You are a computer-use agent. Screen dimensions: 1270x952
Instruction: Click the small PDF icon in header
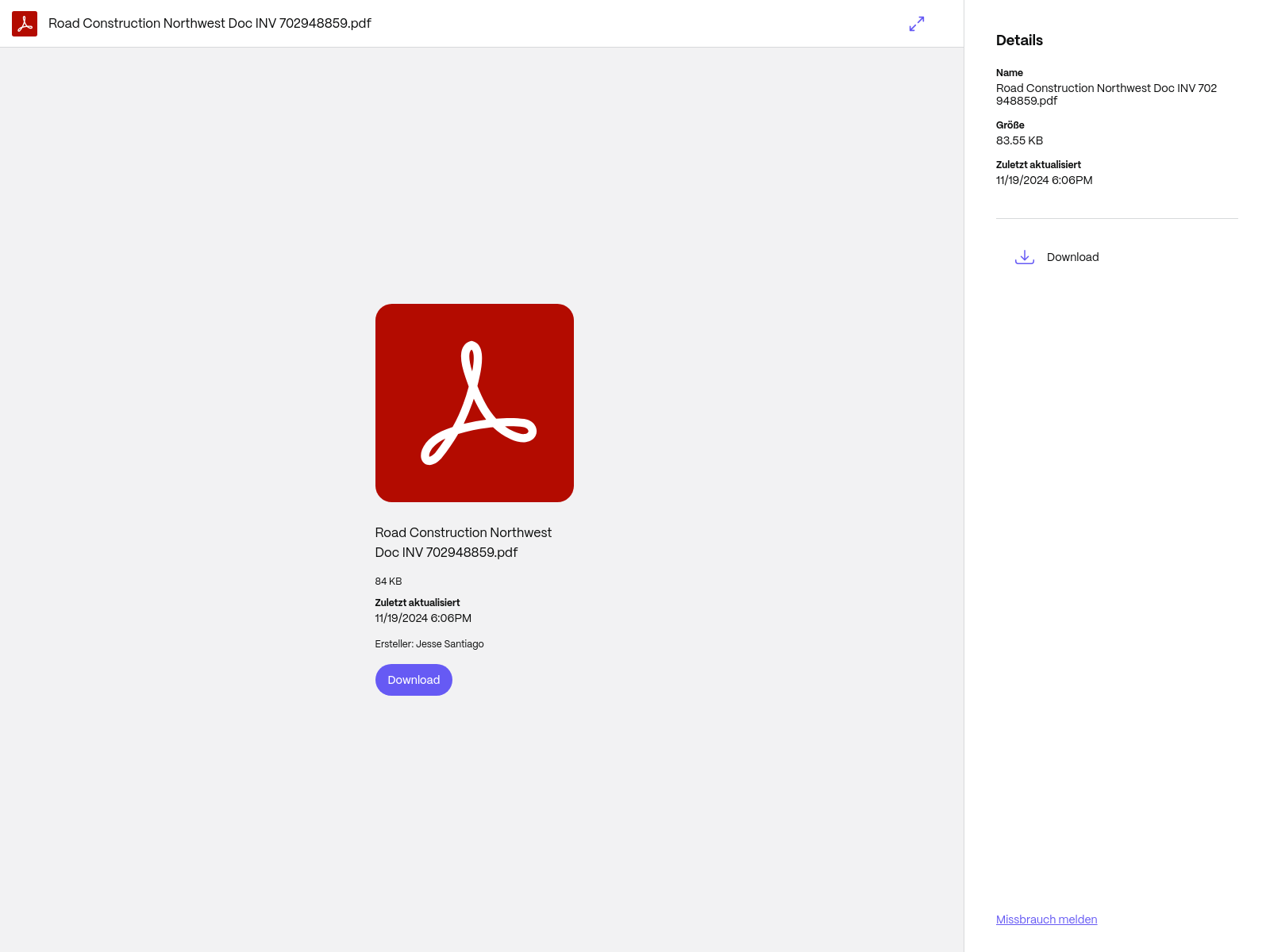coord(25,24)
